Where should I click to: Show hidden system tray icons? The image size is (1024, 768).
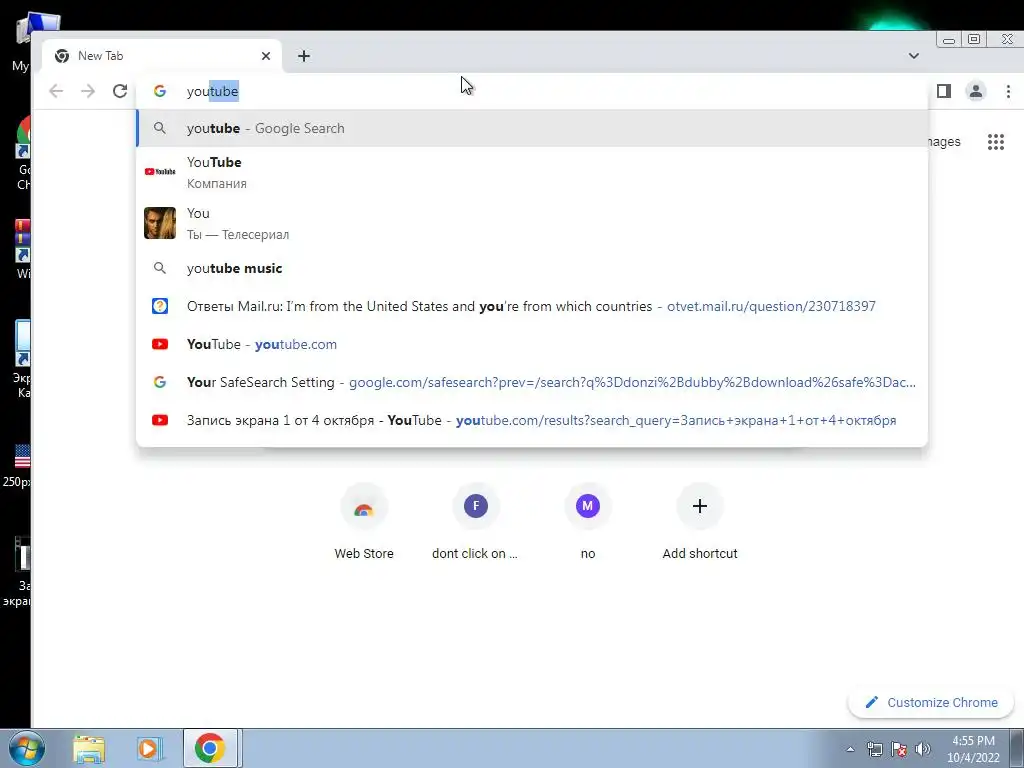point(850,749)
